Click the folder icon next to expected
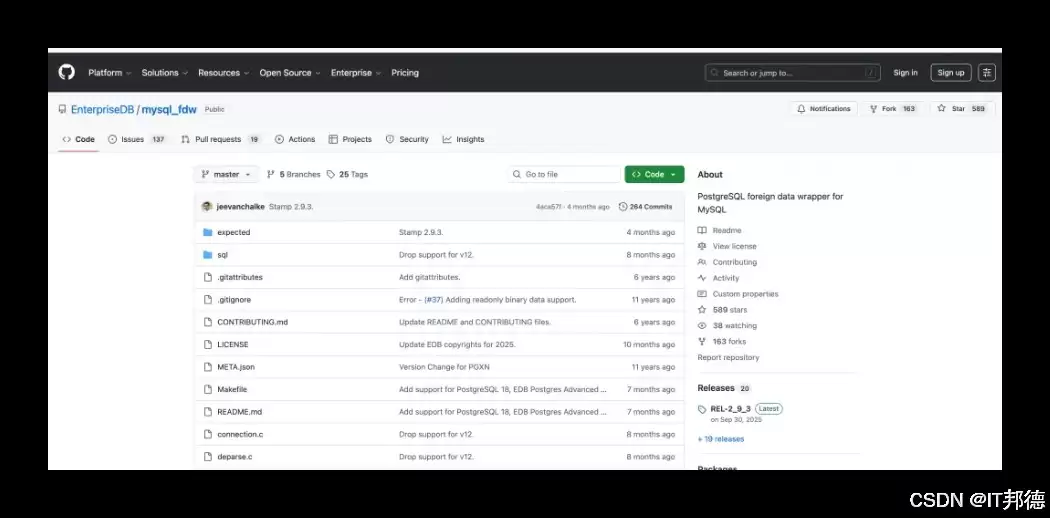This screenshot has height=518, width=1050. (x=208, y=232)
